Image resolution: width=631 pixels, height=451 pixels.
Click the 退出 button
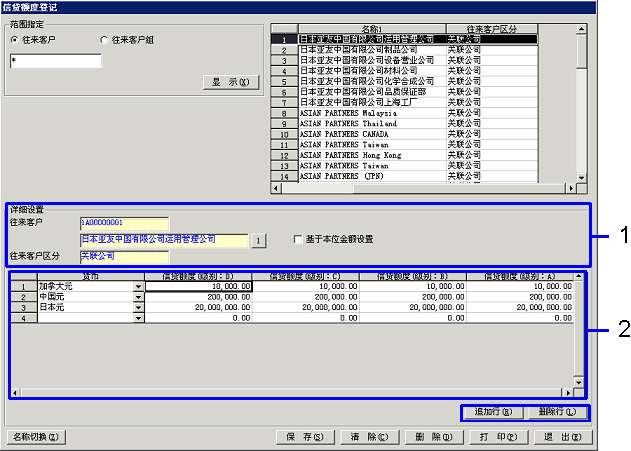[x=564, y=437]
